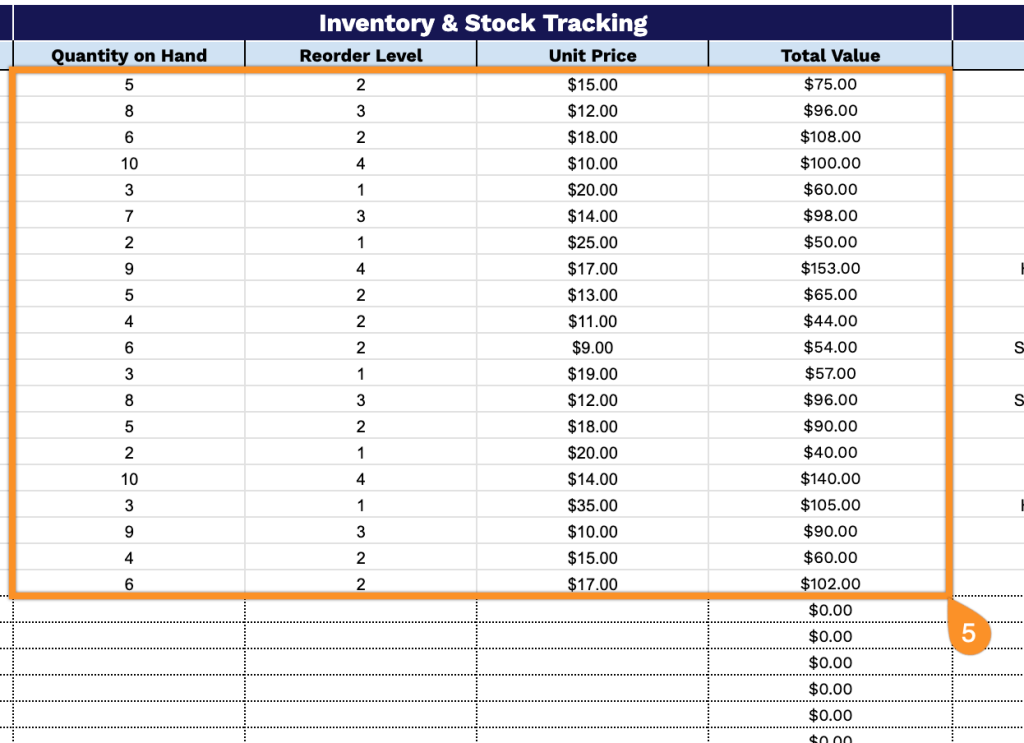Click the $102.00 total value cell
The image size is (1024, 743).
pyautogui.click(x=830, y=584)
